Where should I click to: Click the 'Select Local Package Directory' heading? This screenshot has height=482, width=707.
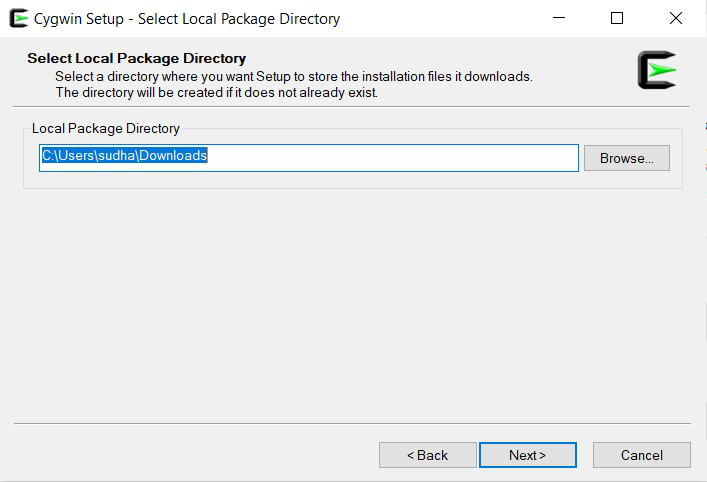point(137,58)
